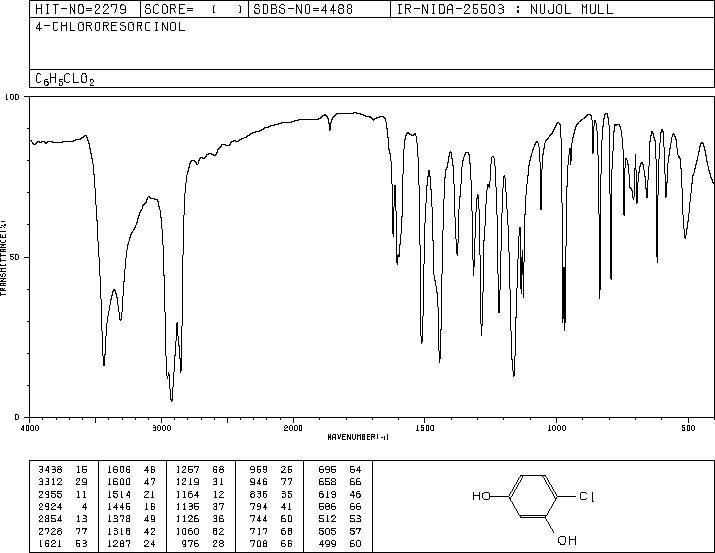Image resolution: width=715 pixels, height=553 pixels.
Task: Click the 1060 wavenumber in the table
Action: 187,532
